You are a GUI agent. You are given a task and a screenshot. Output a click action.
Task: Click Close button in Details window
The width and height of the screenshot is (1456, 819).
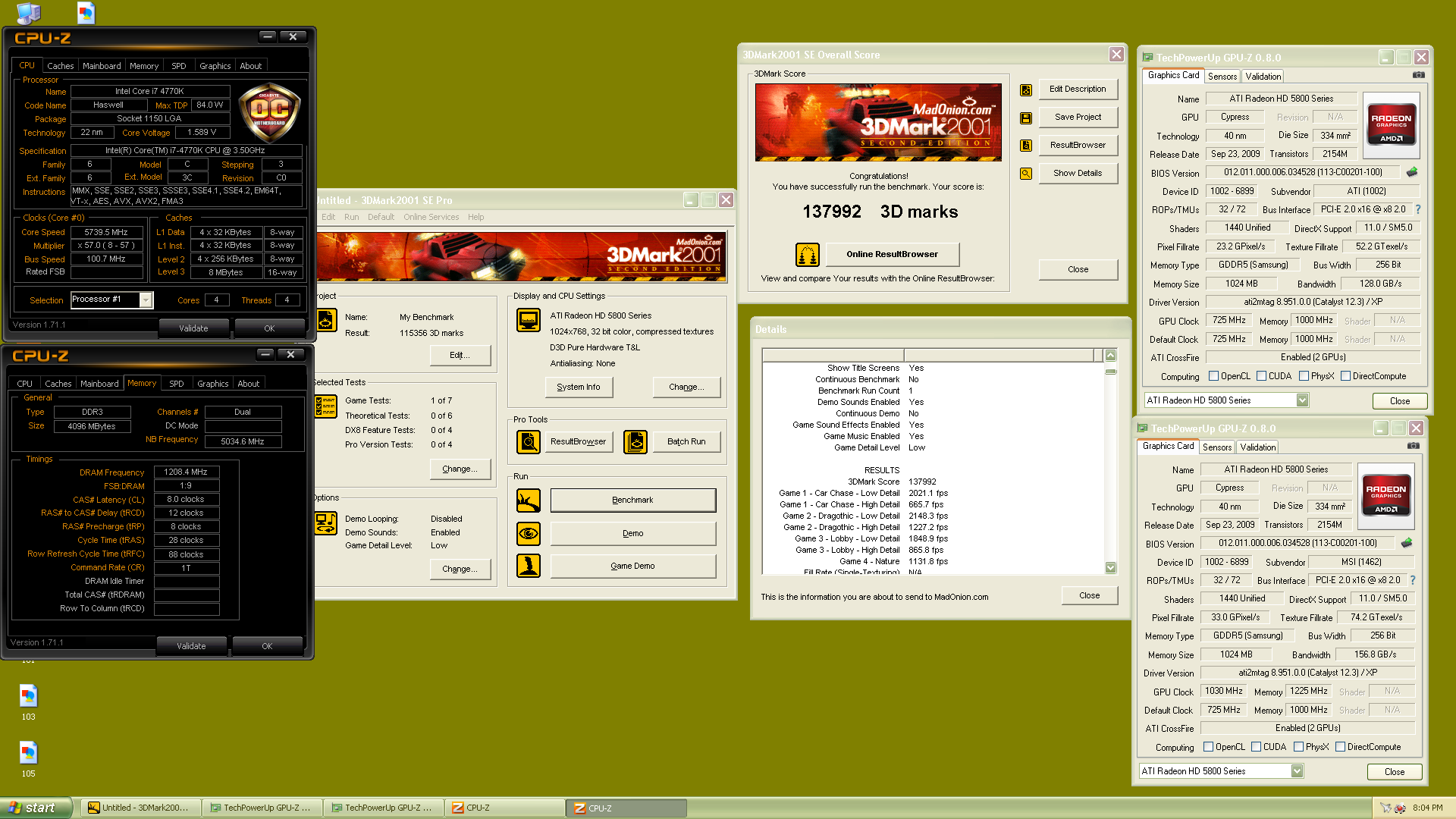point(1089,596)
